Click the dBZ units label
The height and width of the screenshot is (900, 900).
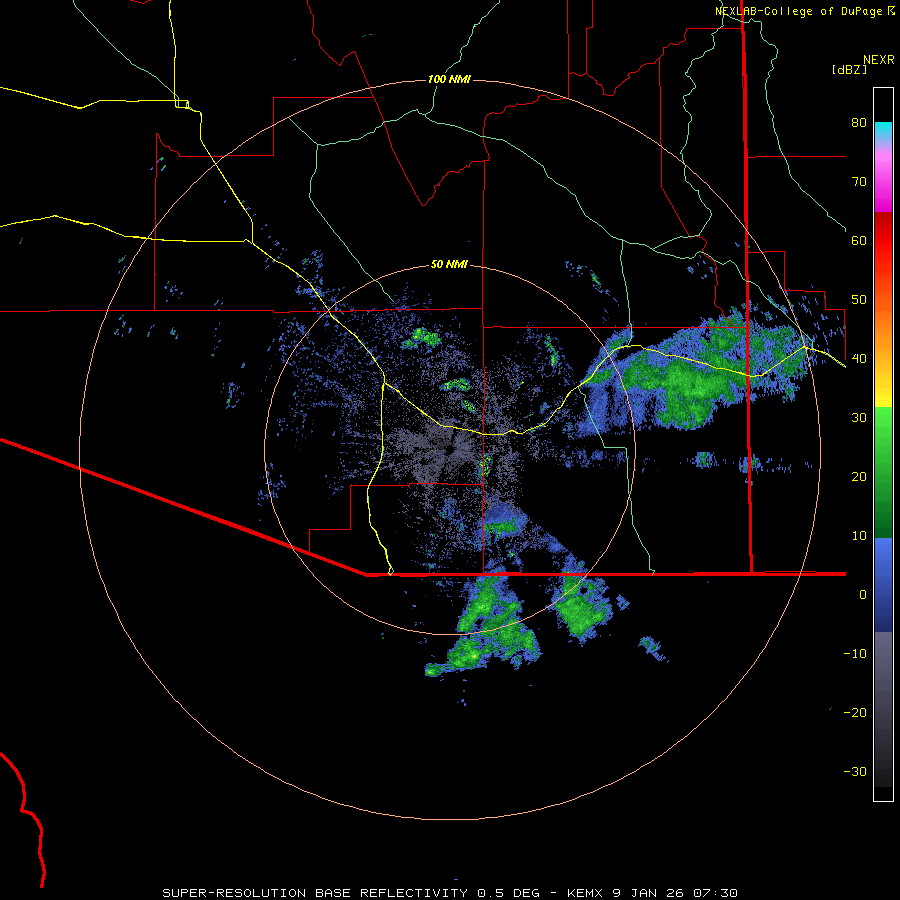pos(849,69)
